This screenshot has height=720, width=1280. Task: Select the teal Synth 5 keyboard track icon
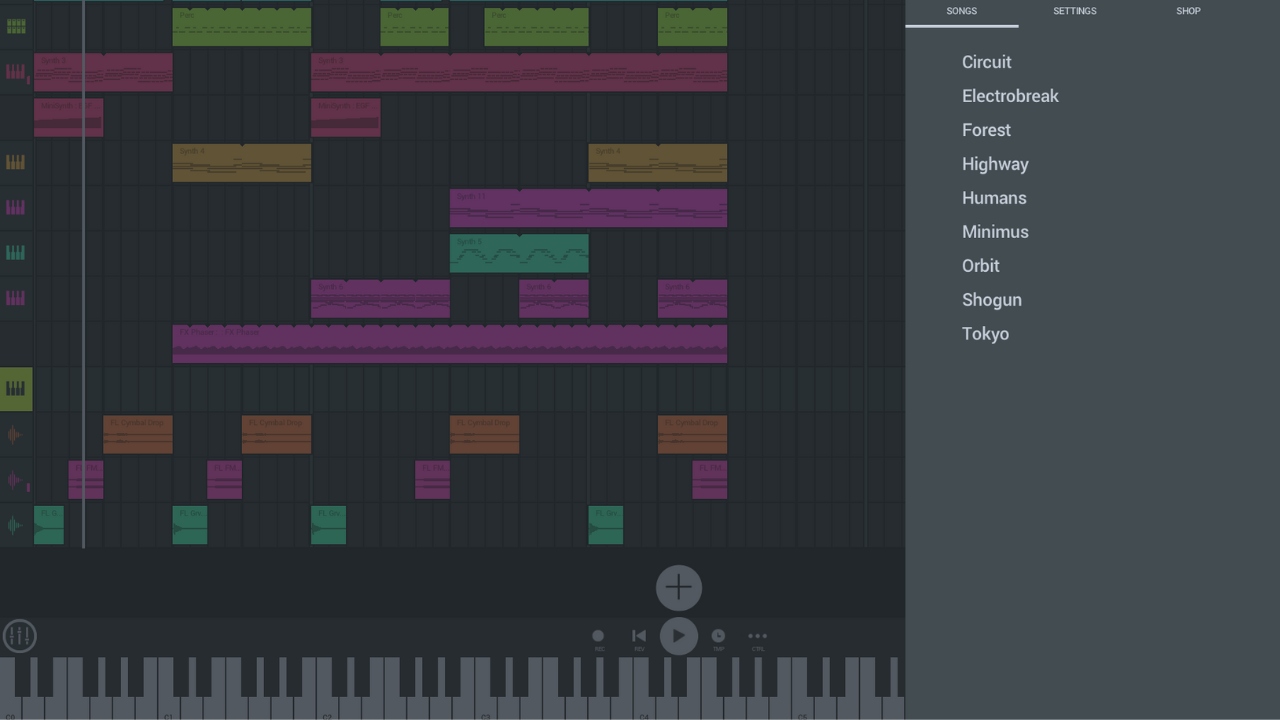coord(16,253)
